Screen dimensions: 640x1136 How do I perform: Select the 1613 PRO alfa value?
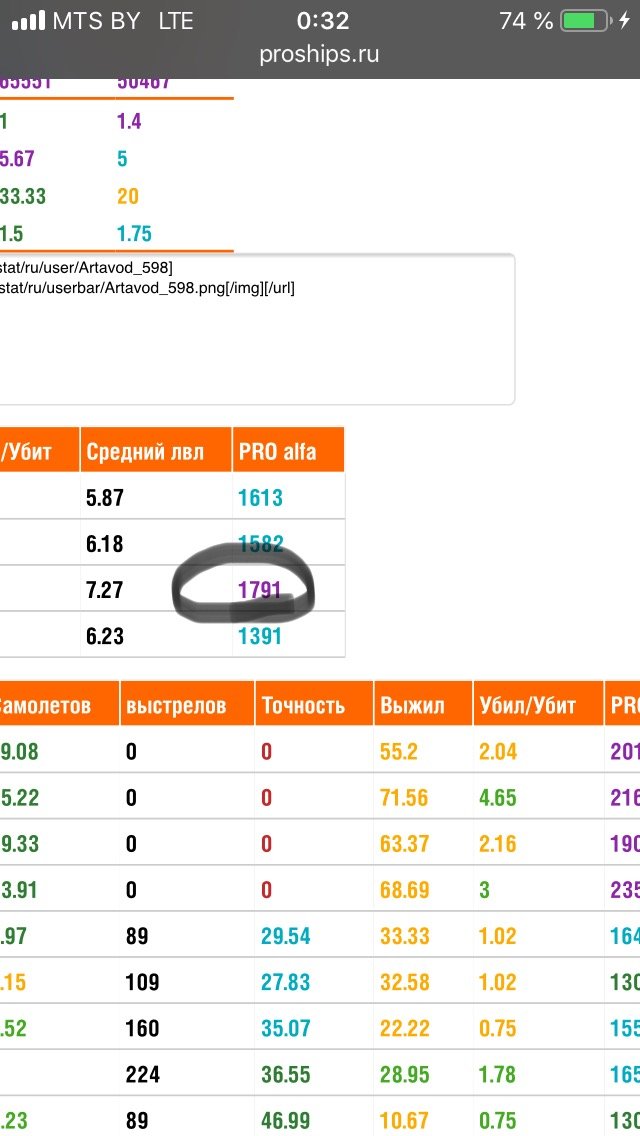pos(260,498)
